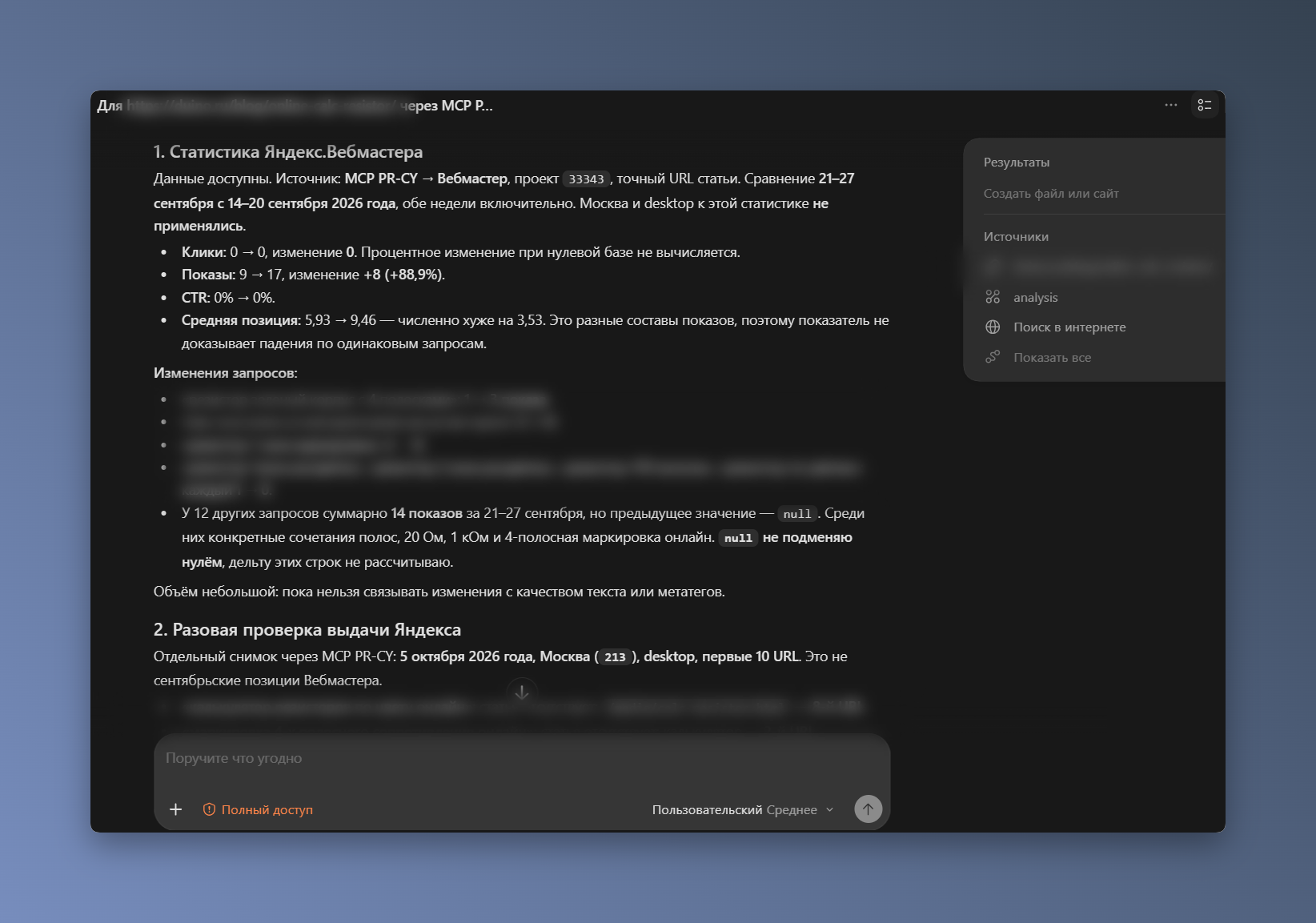This screenshot has height=923, width=1316.
Task: Click the 'Результаты' panel heading
Action: point(1017,163)
